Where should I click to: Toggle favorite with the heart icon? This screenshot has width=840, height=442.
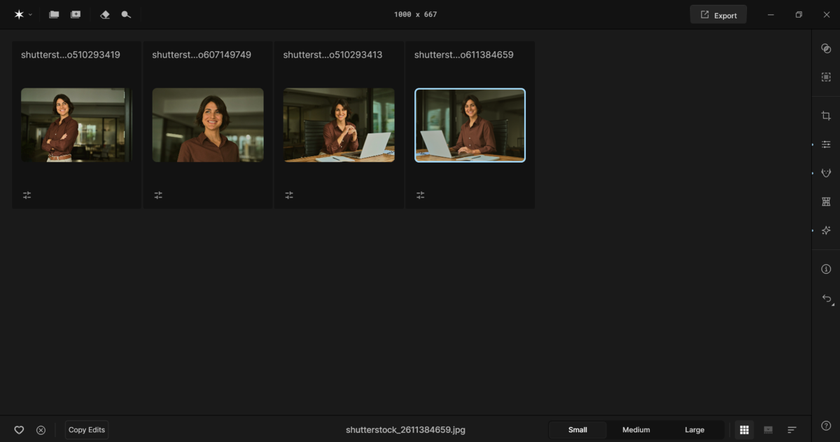(x=19, y=430)
